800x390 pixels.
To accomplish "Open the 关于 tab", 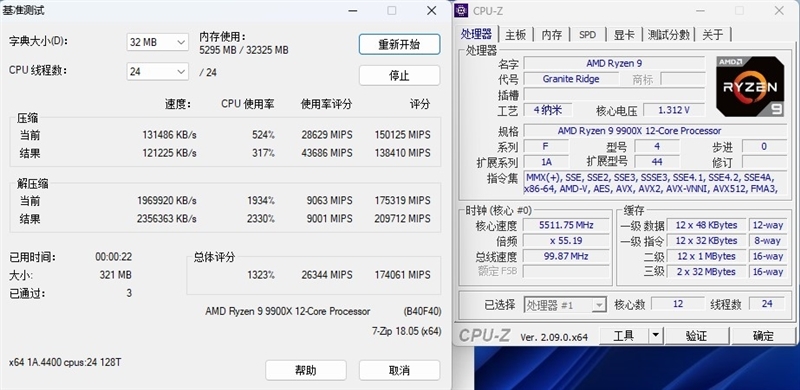I will (x=713, y=35).
